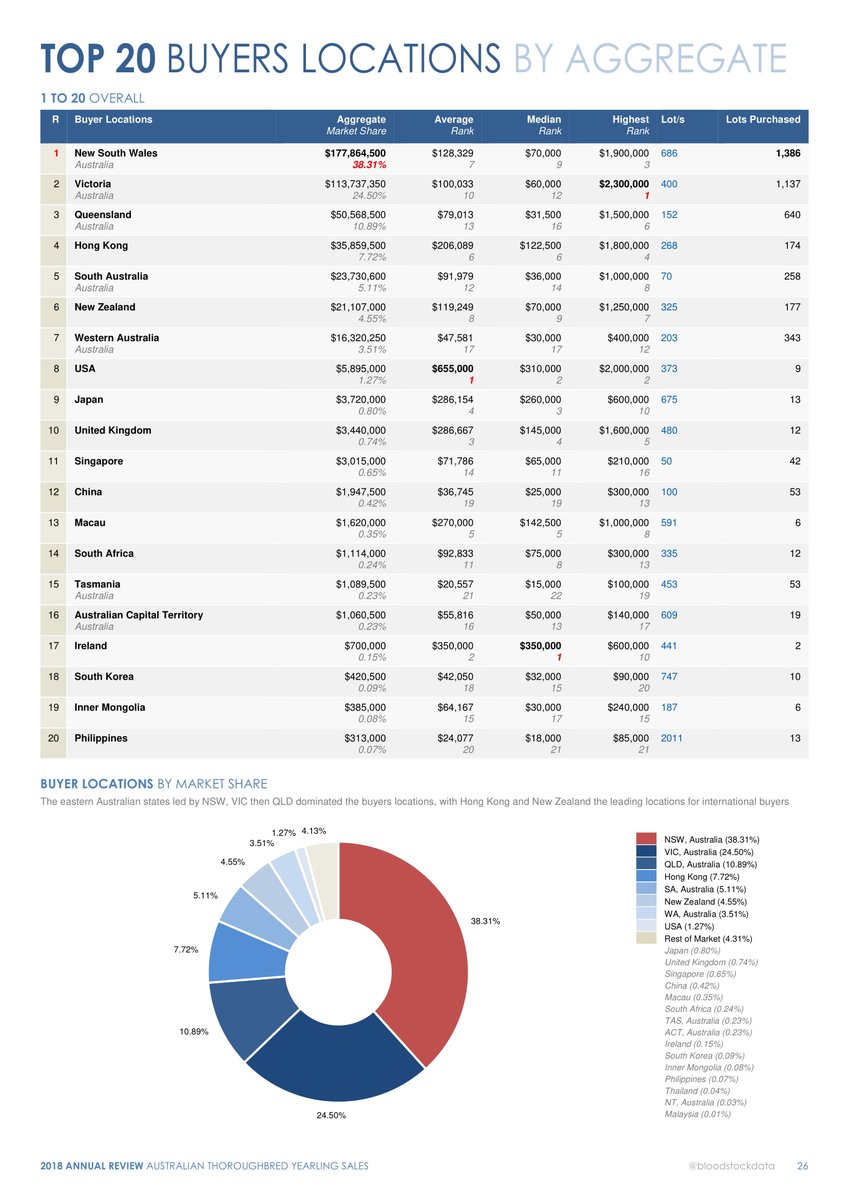Click Victoria in the buyer list
Viewport: 849px width, 1200px height.
93,184
